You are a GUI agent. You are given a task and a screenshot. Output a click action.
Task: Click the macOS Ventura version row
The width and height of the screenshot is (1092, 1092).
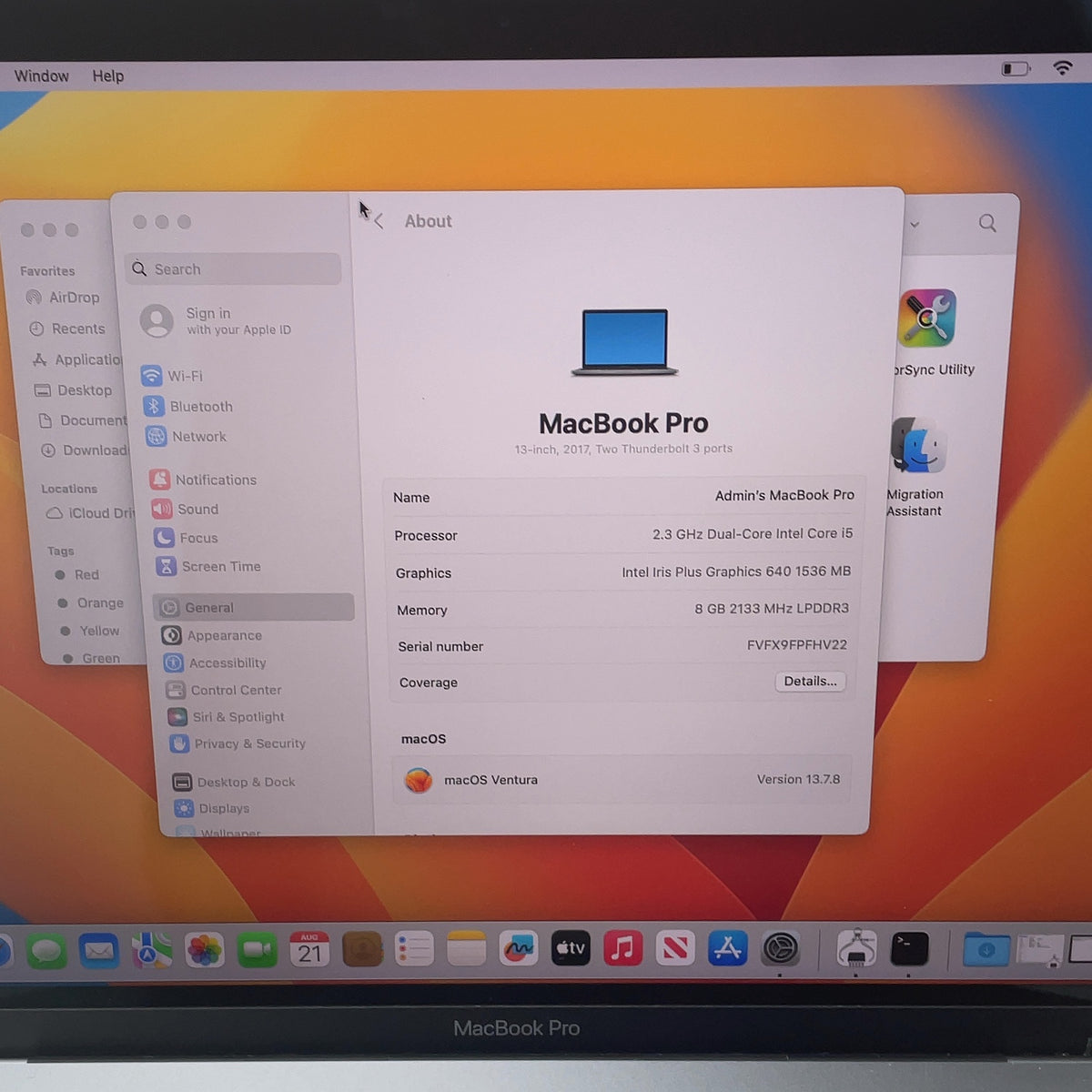tap(623, 780)
